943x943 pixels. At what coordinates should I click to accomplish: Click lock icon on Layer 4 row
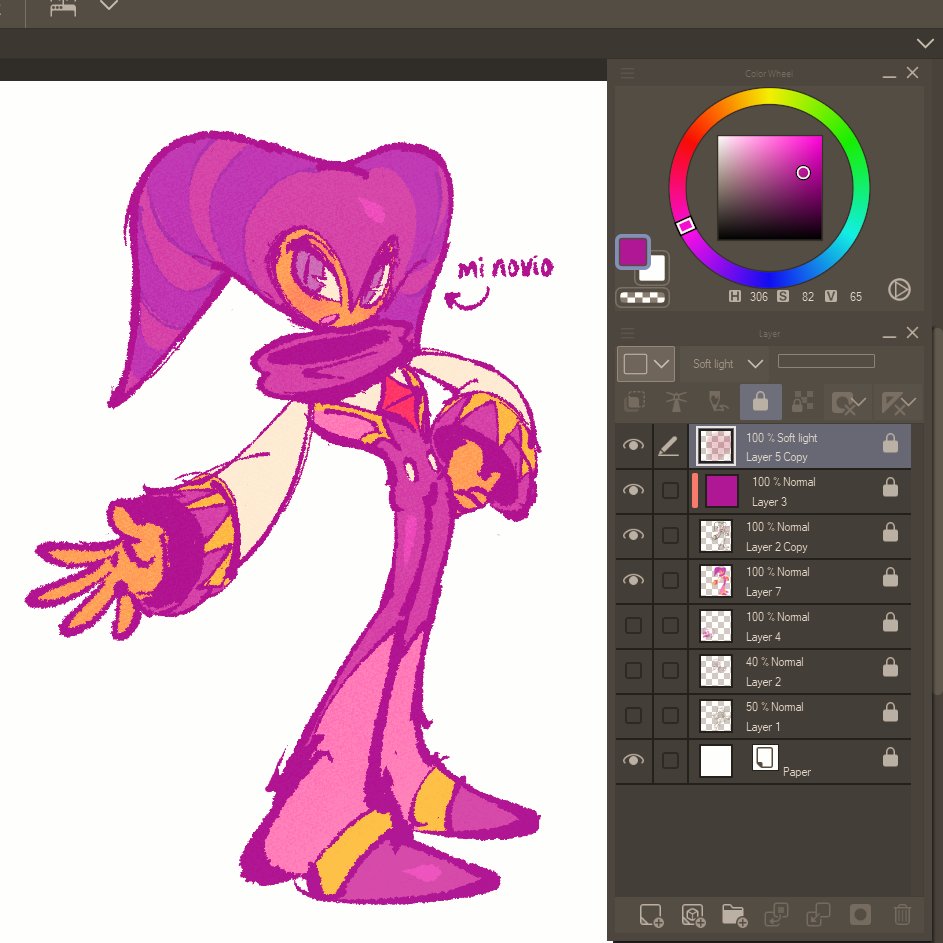point(890,622)
